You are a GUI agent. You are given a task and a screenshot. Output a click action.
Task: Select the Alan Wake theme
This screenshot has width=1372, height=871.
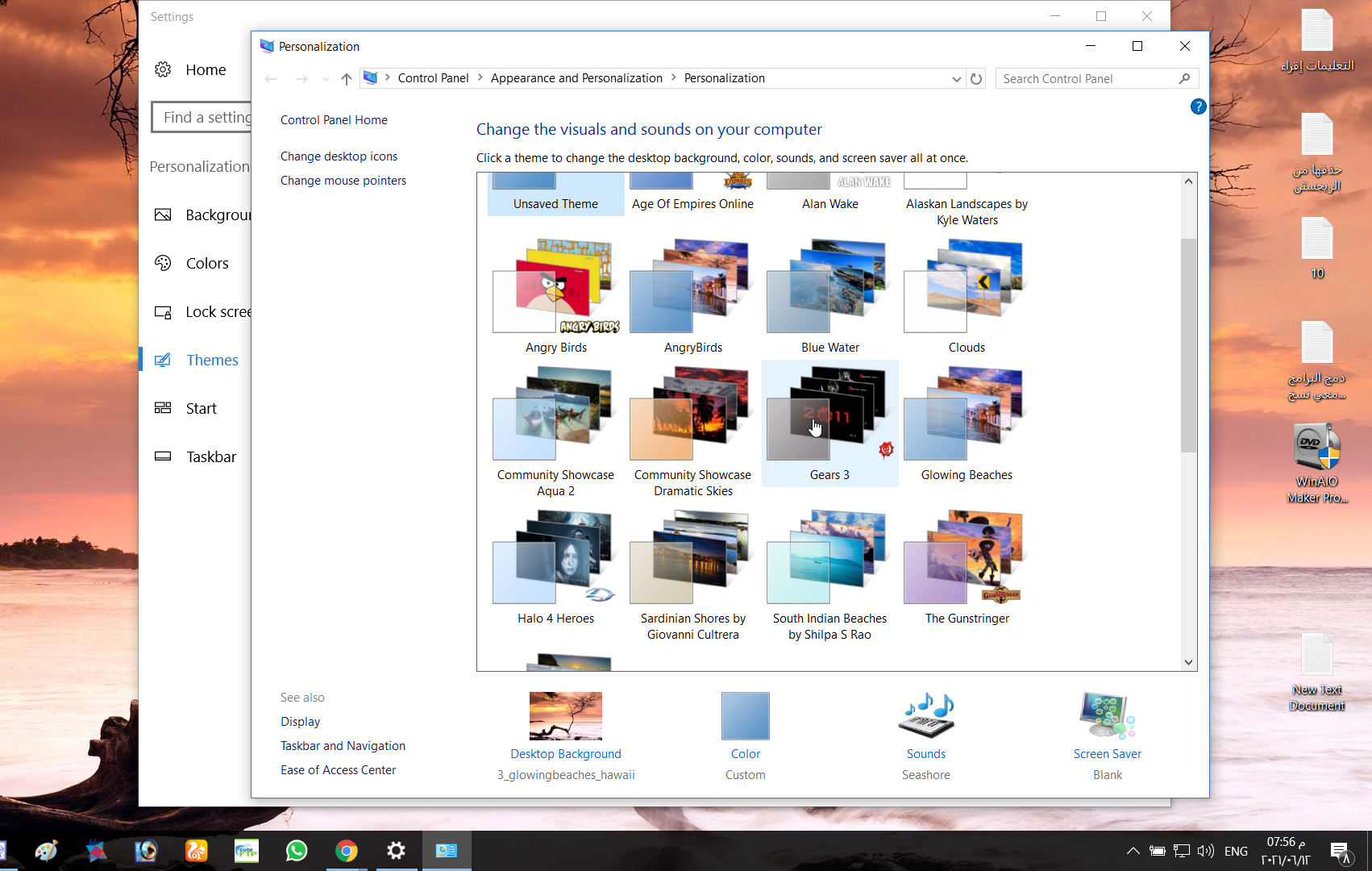coord(830,194)
